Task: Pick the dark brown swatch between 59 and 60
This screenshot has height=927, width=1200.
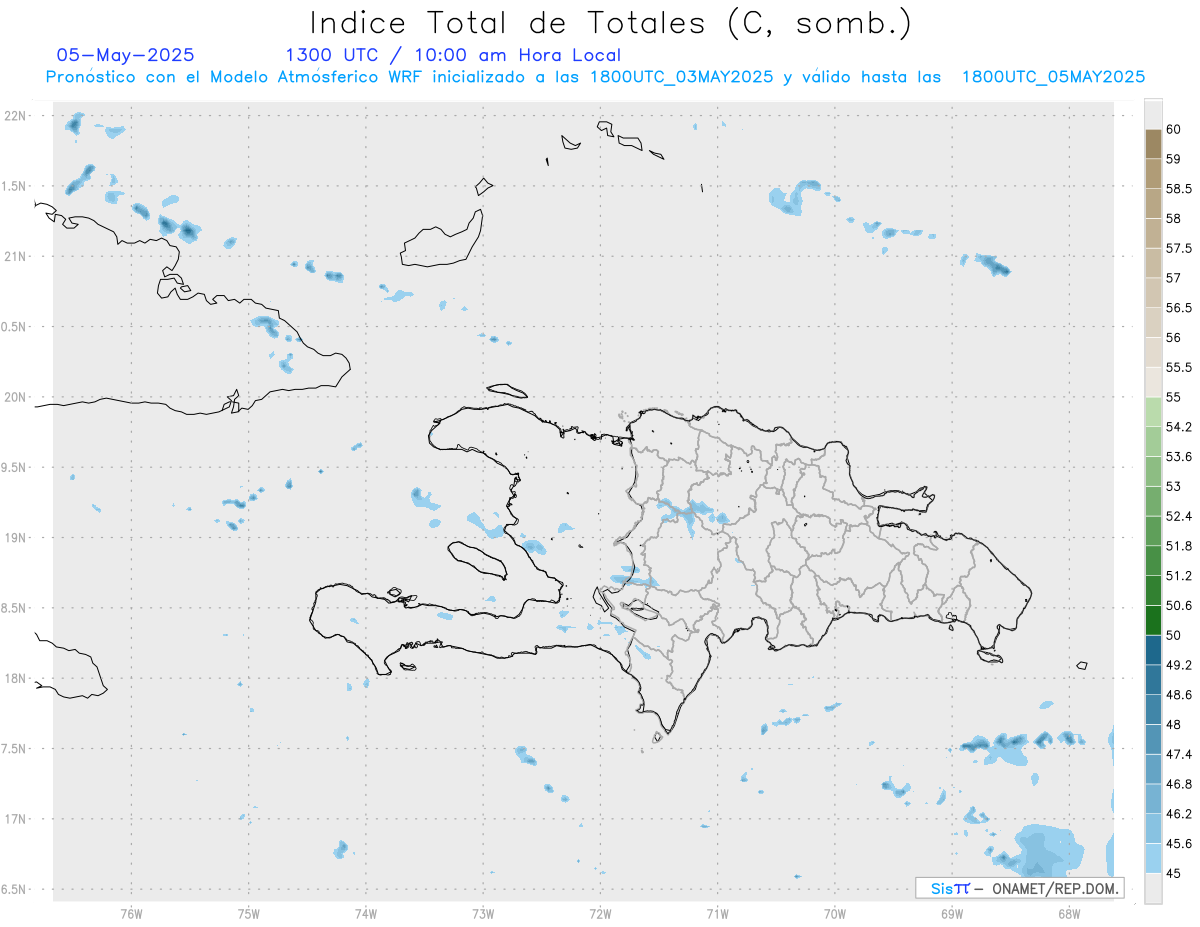Action: (1153, 144)
